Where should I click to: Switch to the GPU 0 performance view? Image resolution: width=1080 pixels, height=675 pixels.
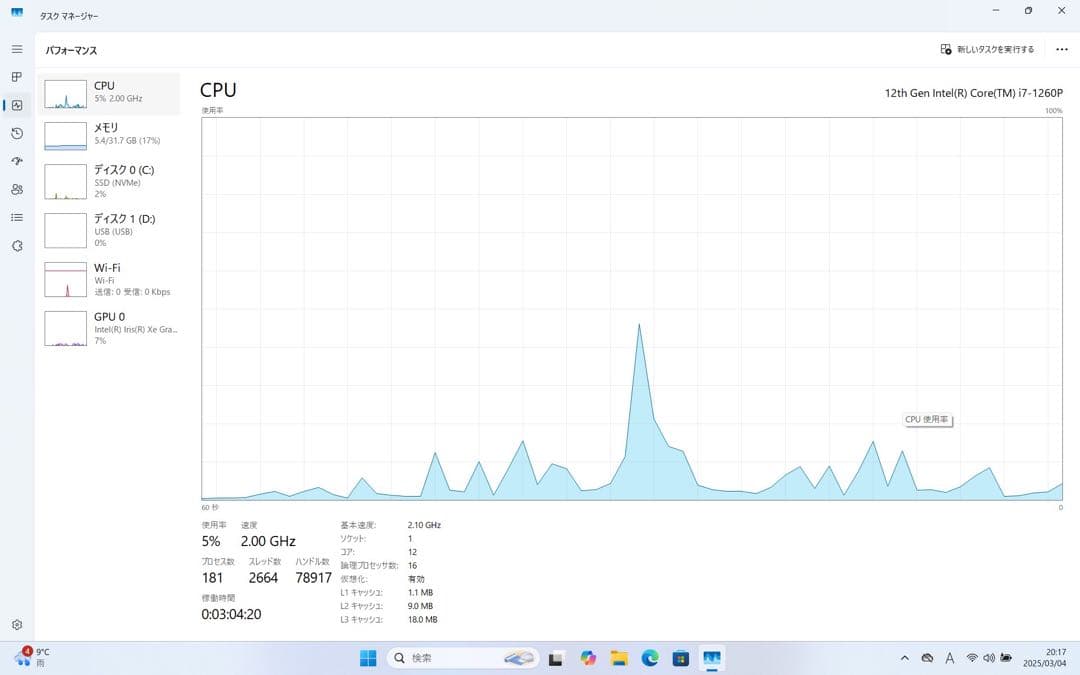click(110, 328)
